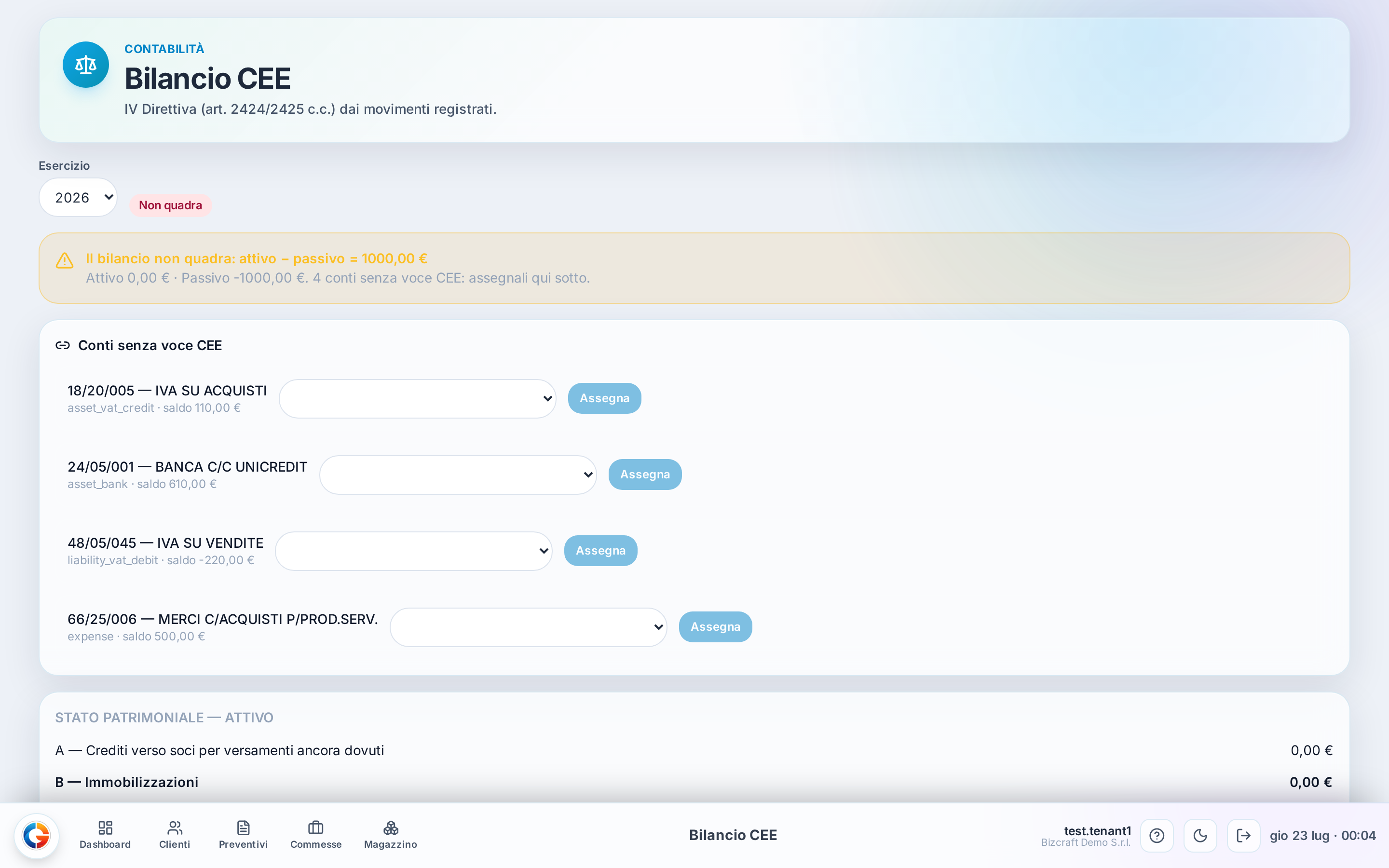Screen dimensions: 1389x868
Task: Click the 48/05/045 — IVA SU VENDITE account
Action: point(165,543)
